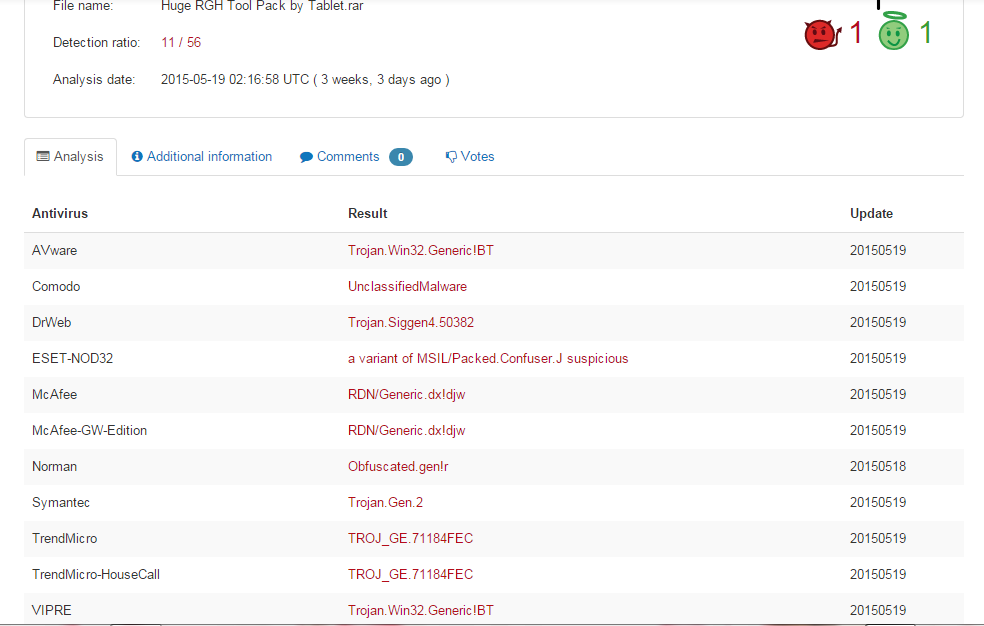
Task: Click the 11 / 56 detection ratio
Action: 181,42
